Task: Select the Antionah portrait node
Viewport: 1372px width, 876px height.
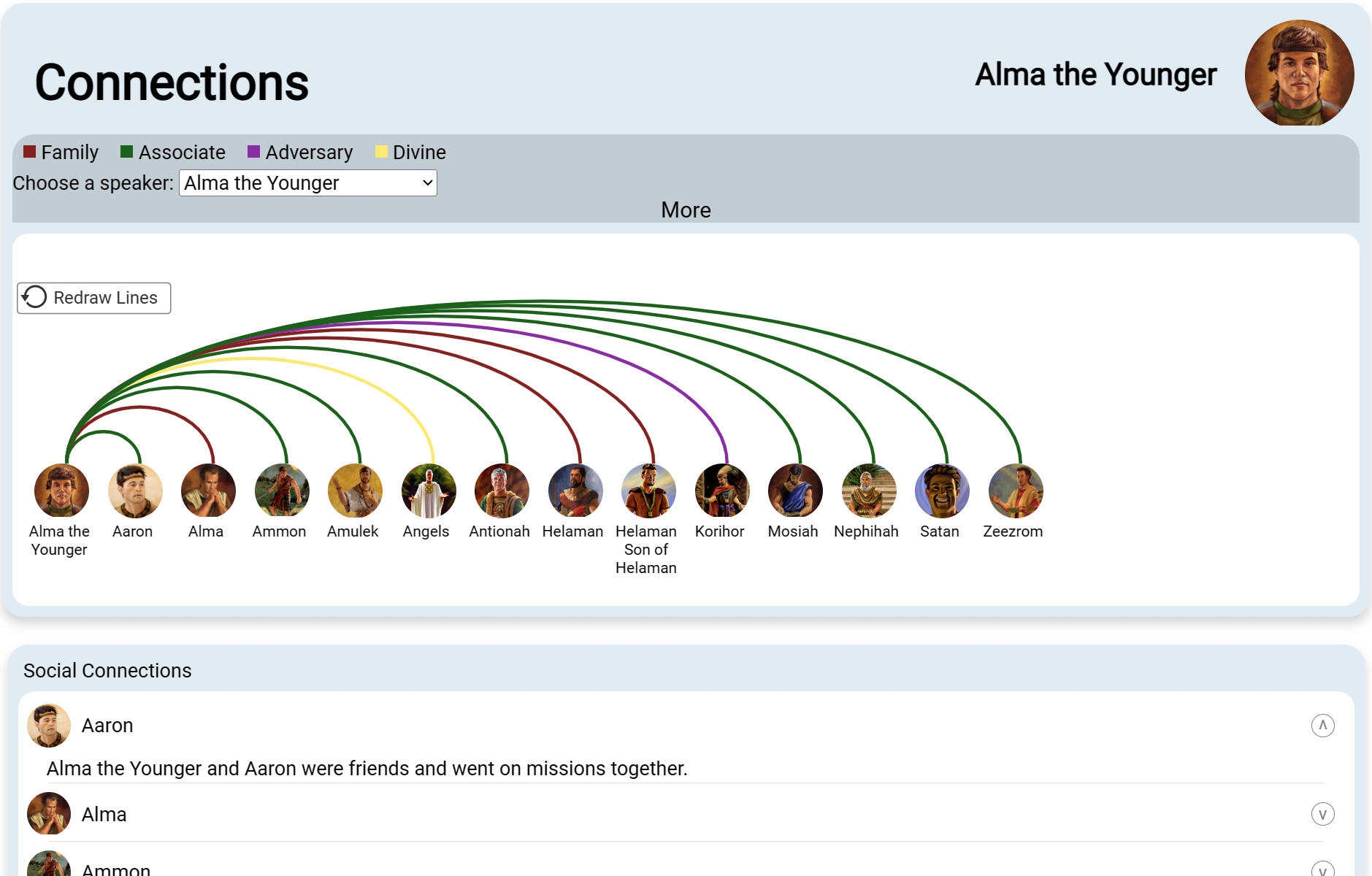Action: pos(502,491)
